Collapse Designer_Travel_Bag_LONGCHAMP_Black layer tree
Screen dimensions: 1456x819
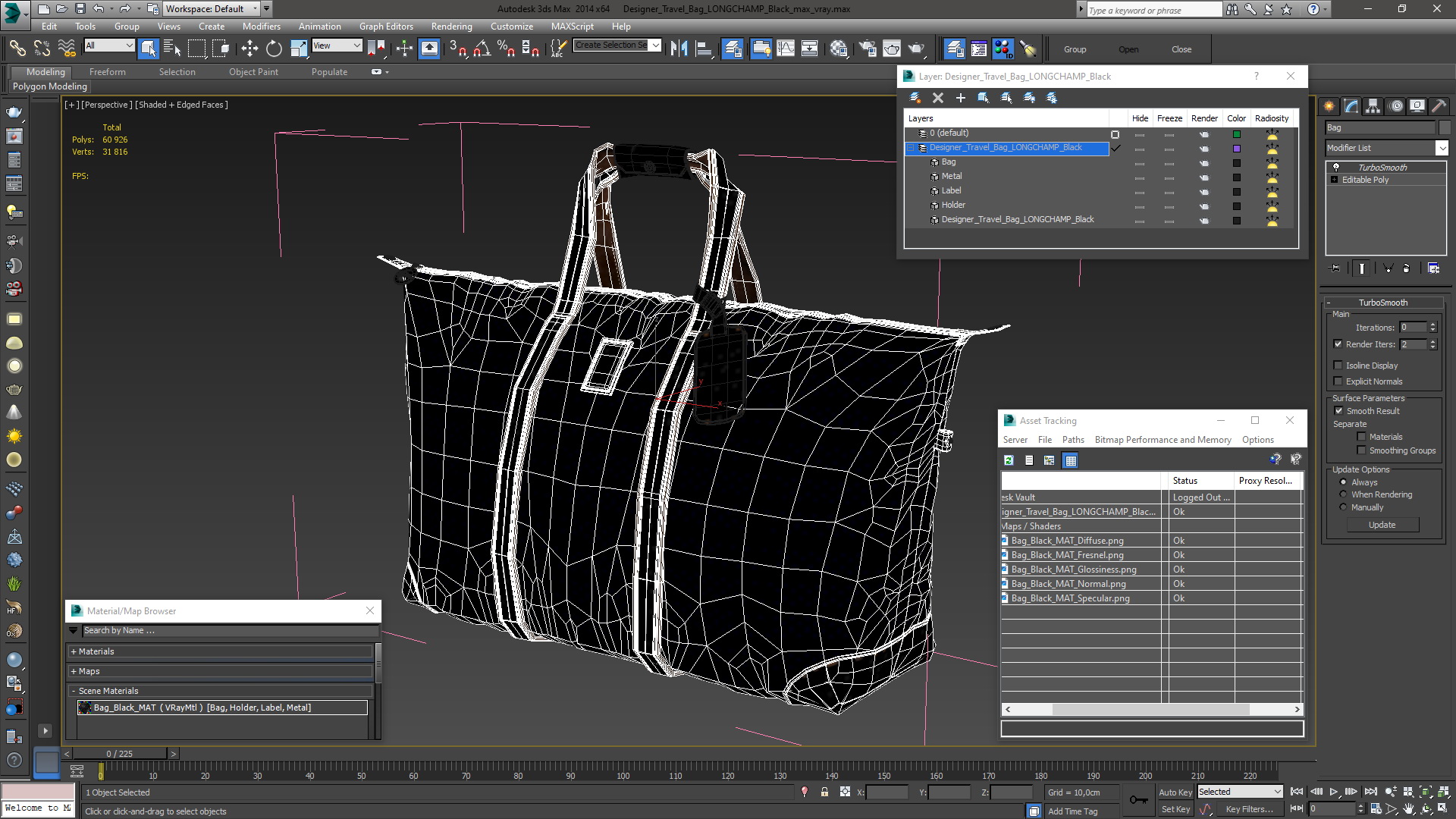point(912,148)
